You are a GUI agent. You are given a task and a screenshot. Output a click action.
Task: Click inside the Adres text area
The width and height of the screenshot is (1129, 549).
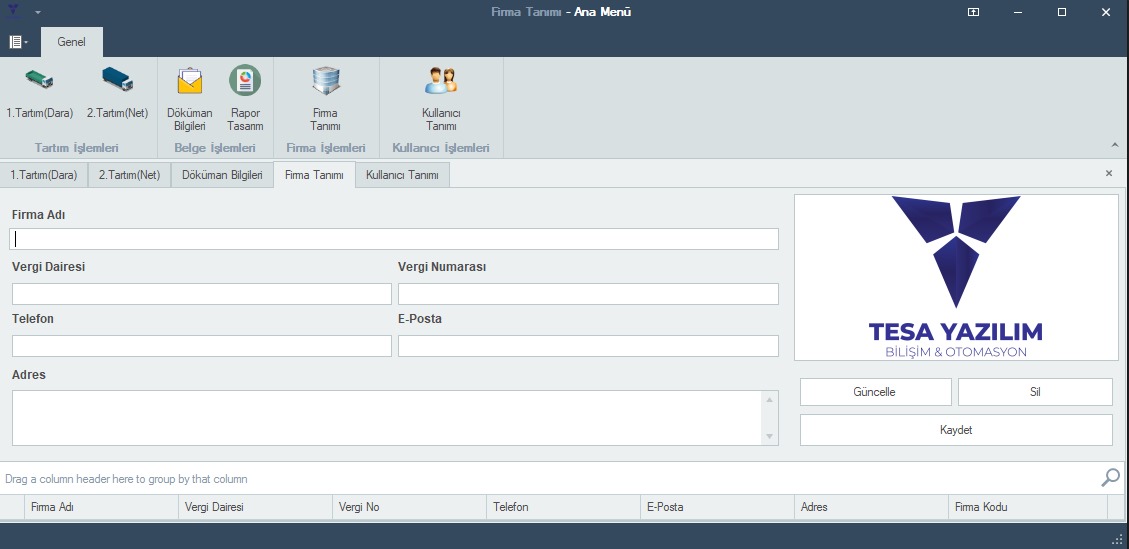coord(387,418)
